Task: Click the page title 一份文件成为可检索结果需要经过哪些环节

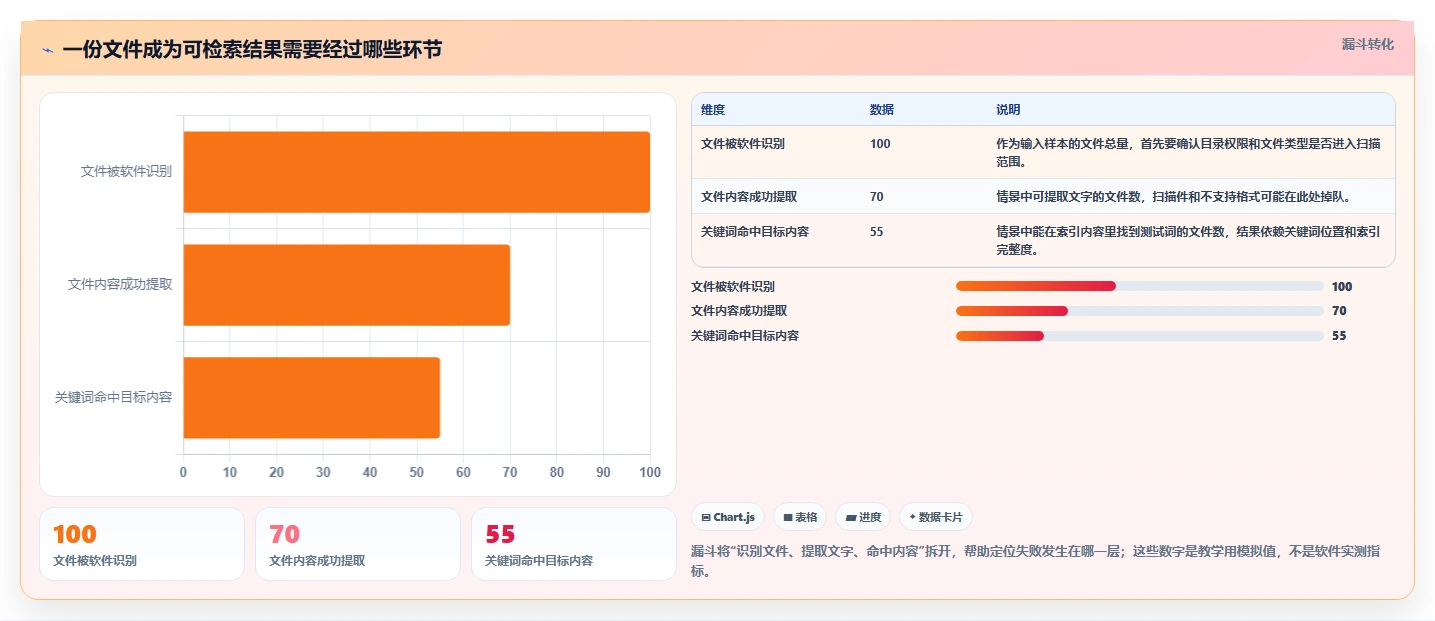Action: coord(252,50)
